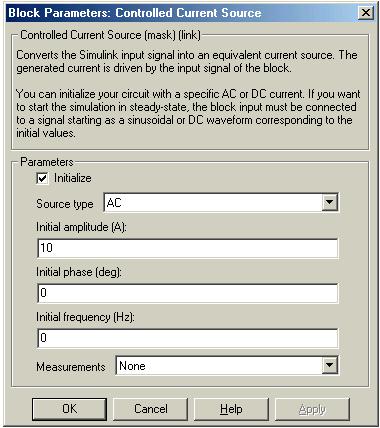380x428 pixels.
Task: Open the Help button
Action: pyautogui.click(x=231, y=409)
